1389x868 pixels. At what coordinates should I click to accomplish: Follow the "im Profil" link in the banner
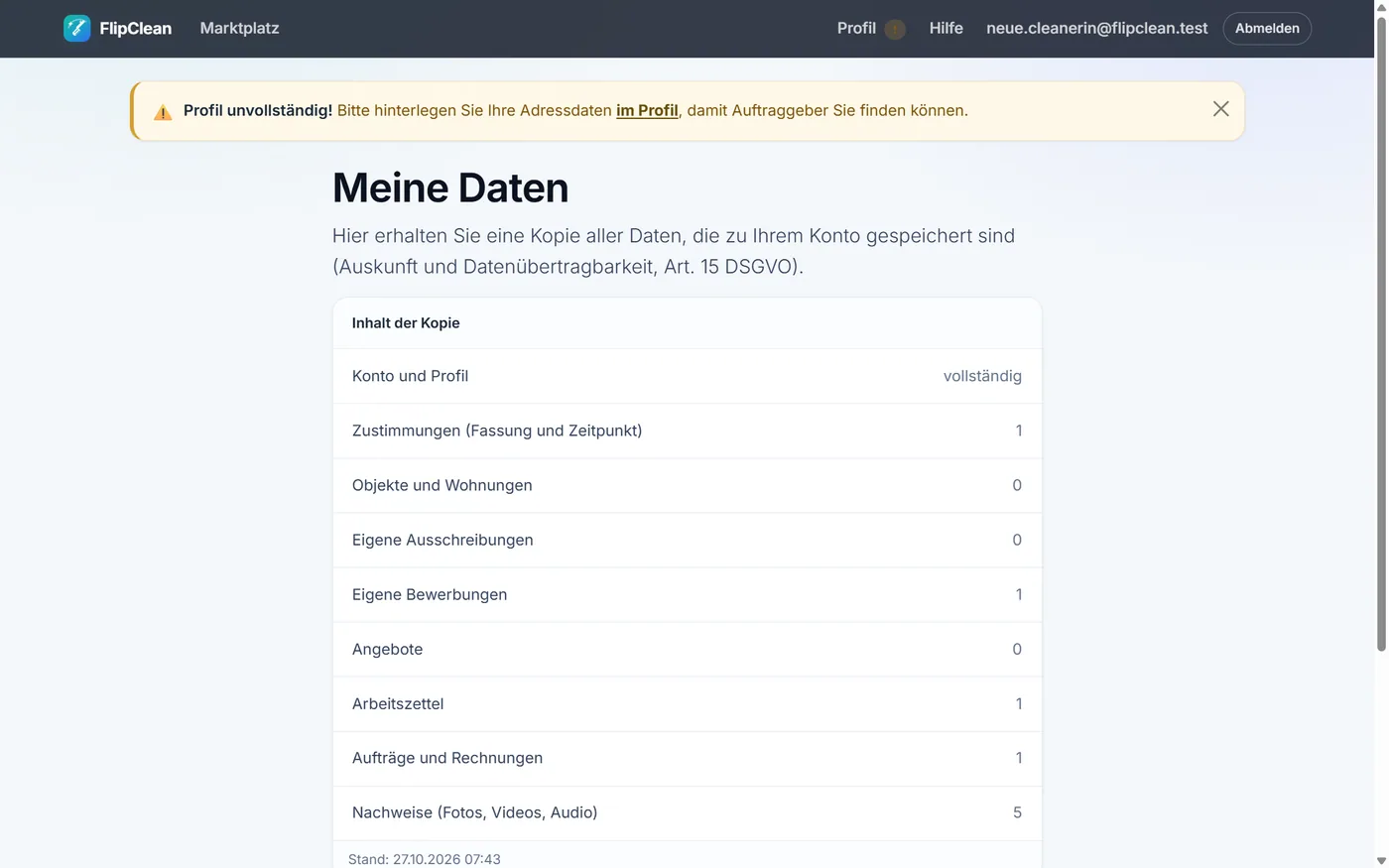[647, 110]
